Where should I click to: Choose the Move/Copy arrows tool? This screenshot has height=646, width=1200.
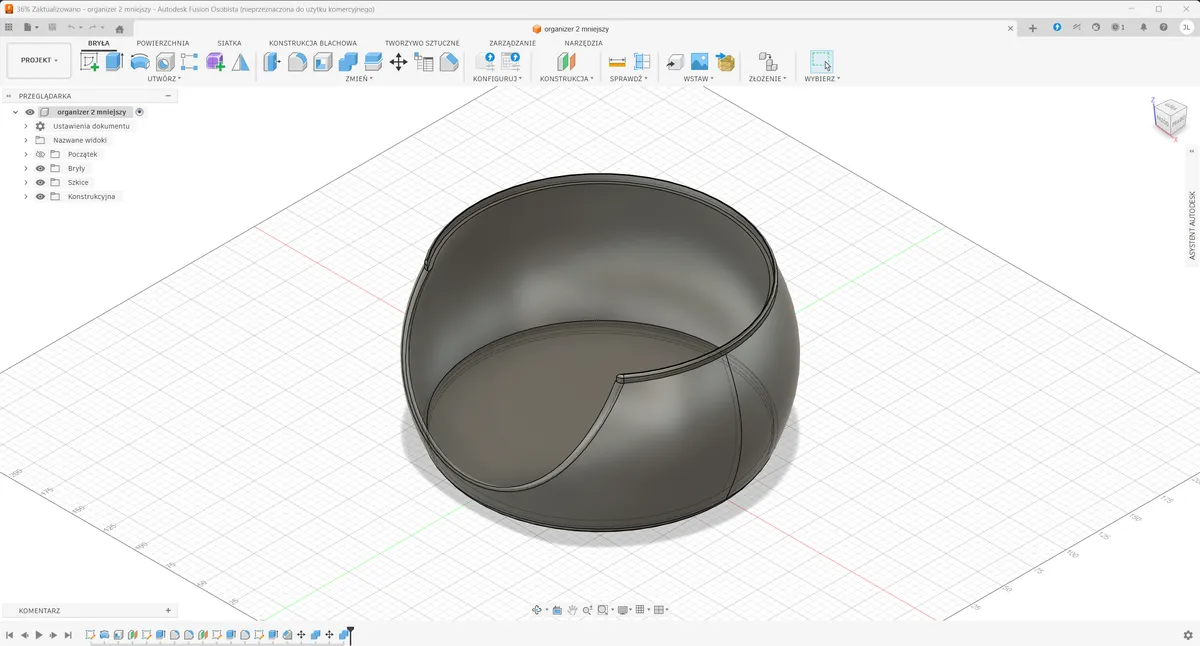(398, 62)
